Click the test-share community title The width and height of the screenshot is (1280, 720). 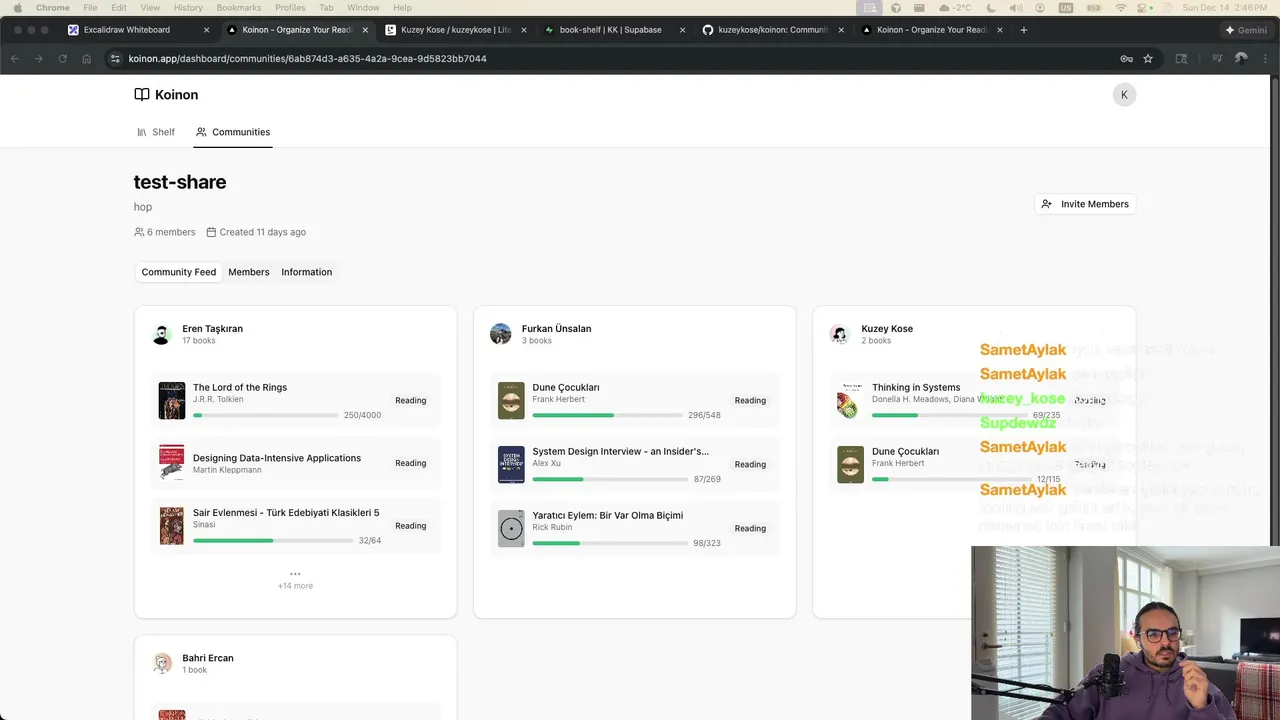tap(180, 182)
